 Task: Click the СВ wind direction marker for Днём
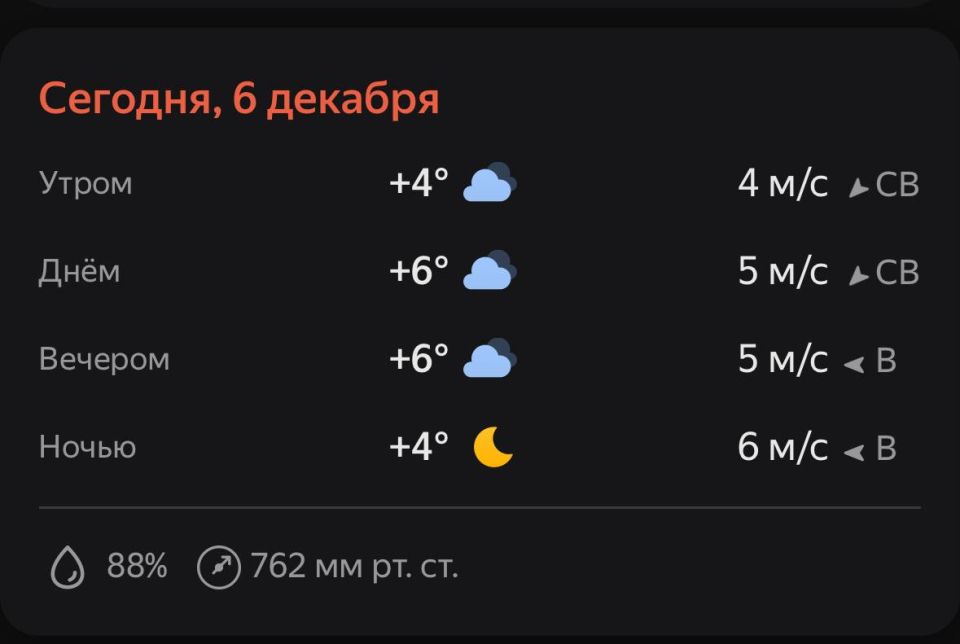click(857, 270)
